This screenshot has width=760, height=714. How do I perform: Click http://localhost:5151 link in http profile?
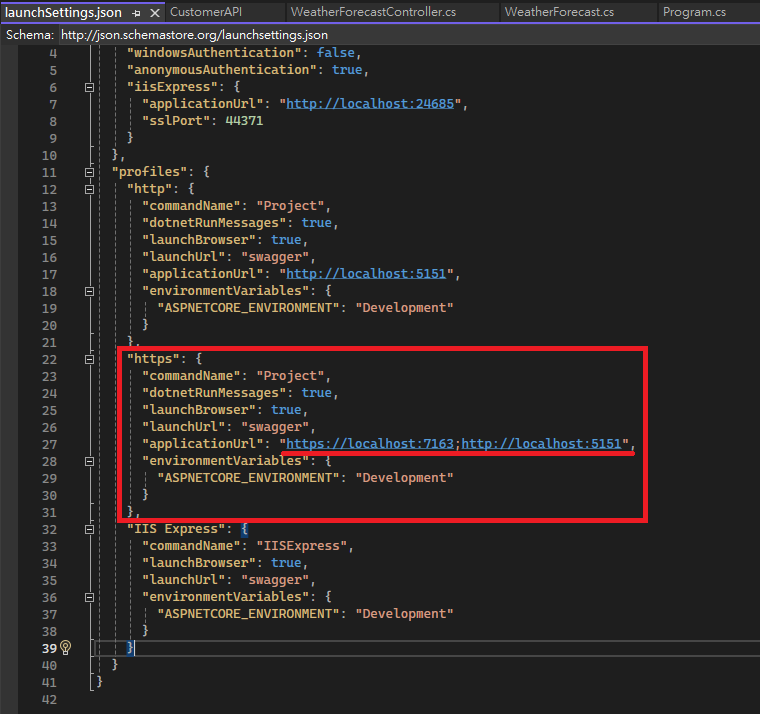pyautogui.click(x=371, y=274)
